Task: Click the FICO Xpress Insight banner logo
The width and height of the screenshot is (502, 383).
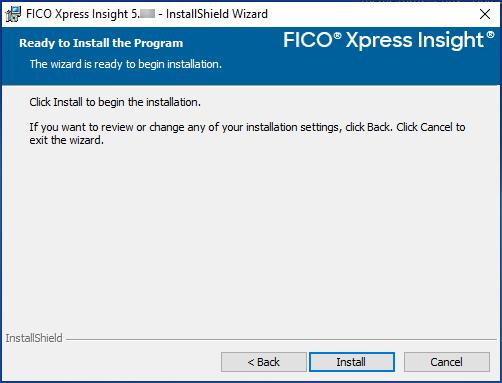Action: [x=389, y=40]
